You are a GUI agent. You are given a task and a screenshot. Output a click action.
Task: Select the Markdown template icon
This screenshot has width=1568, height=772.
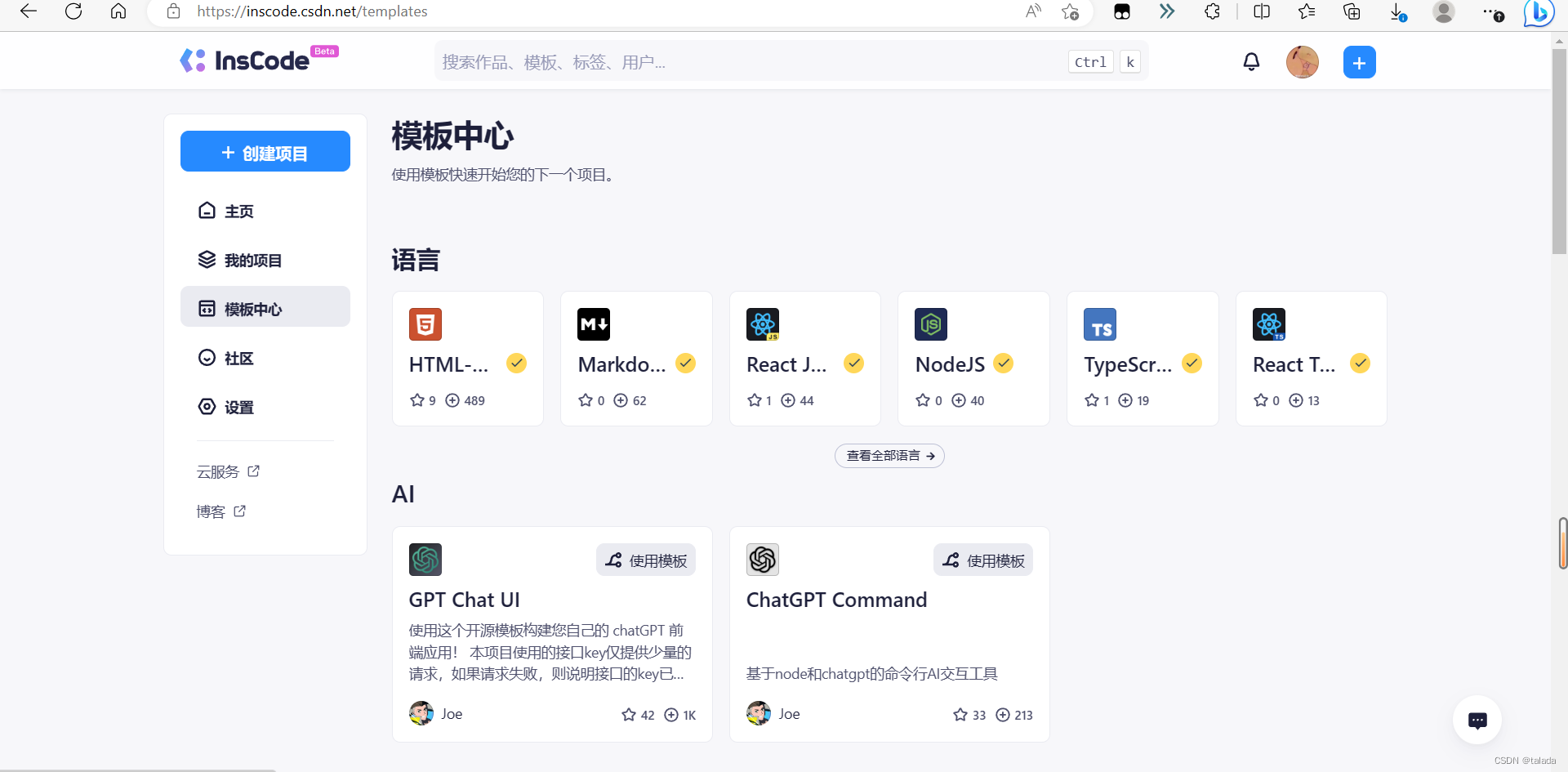click(594, 324)
